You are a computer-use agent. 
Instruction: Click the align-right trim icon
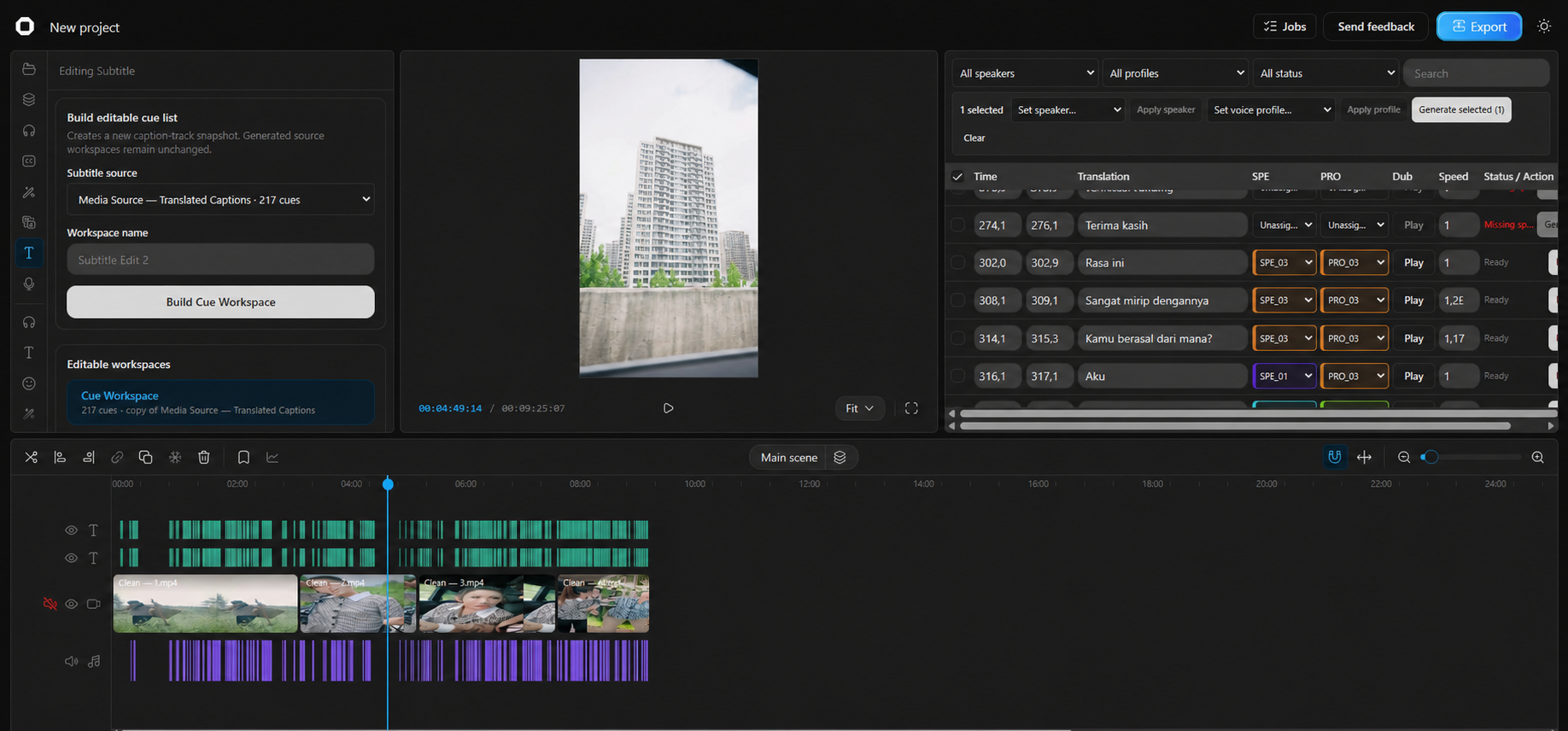[x=89, y=457]
